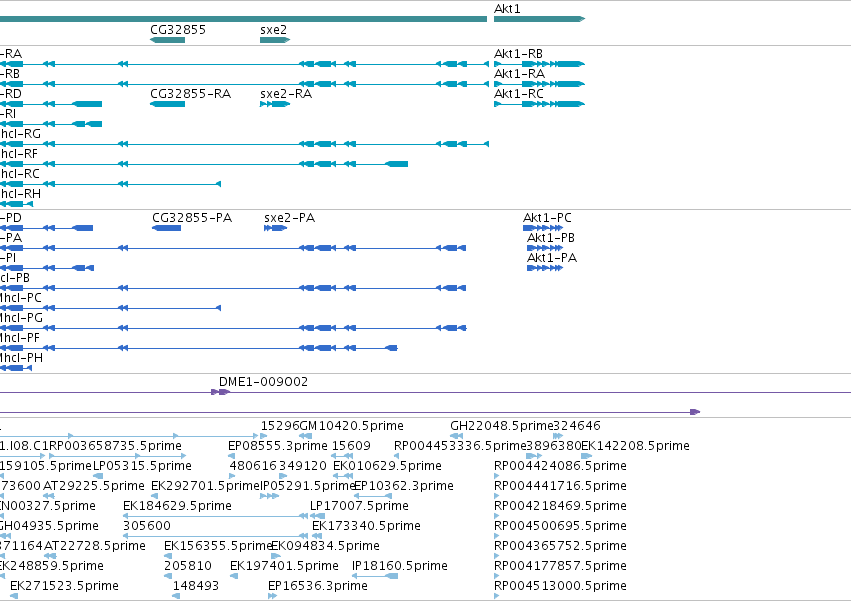Click the Akt1-PA protein label
The image size is (851, 601).
[x=552, y=258]
